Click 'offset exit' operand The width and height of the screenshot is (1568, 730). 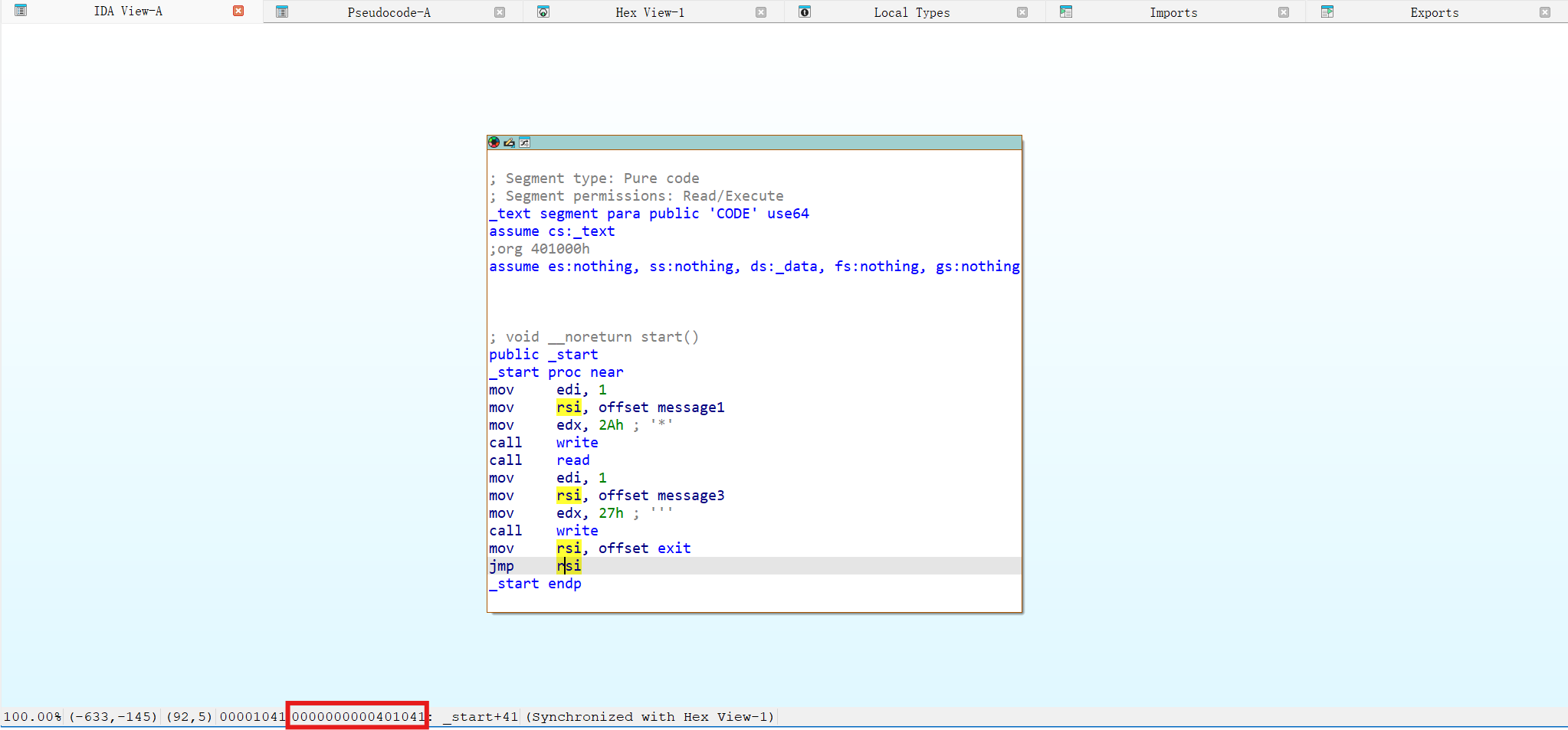pos(645,548)
